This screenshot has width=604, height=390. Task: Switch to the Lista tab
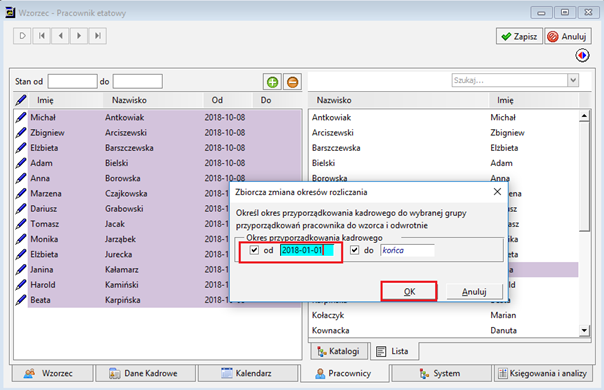394,351
